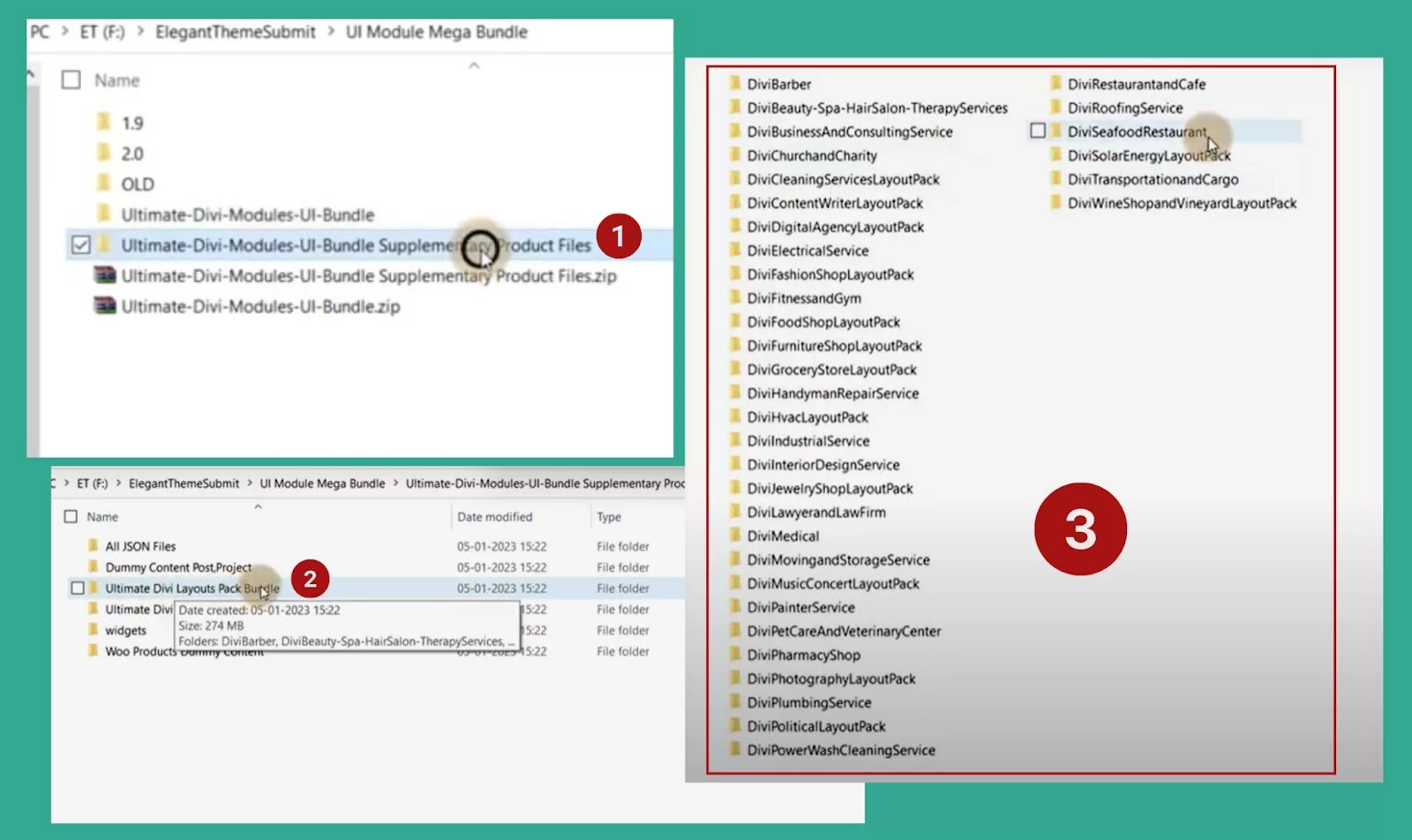Check the DiviSeafoodRestaurant folder checkbox
This screenshot has width=1412, height=840.
coord(1038,131)
